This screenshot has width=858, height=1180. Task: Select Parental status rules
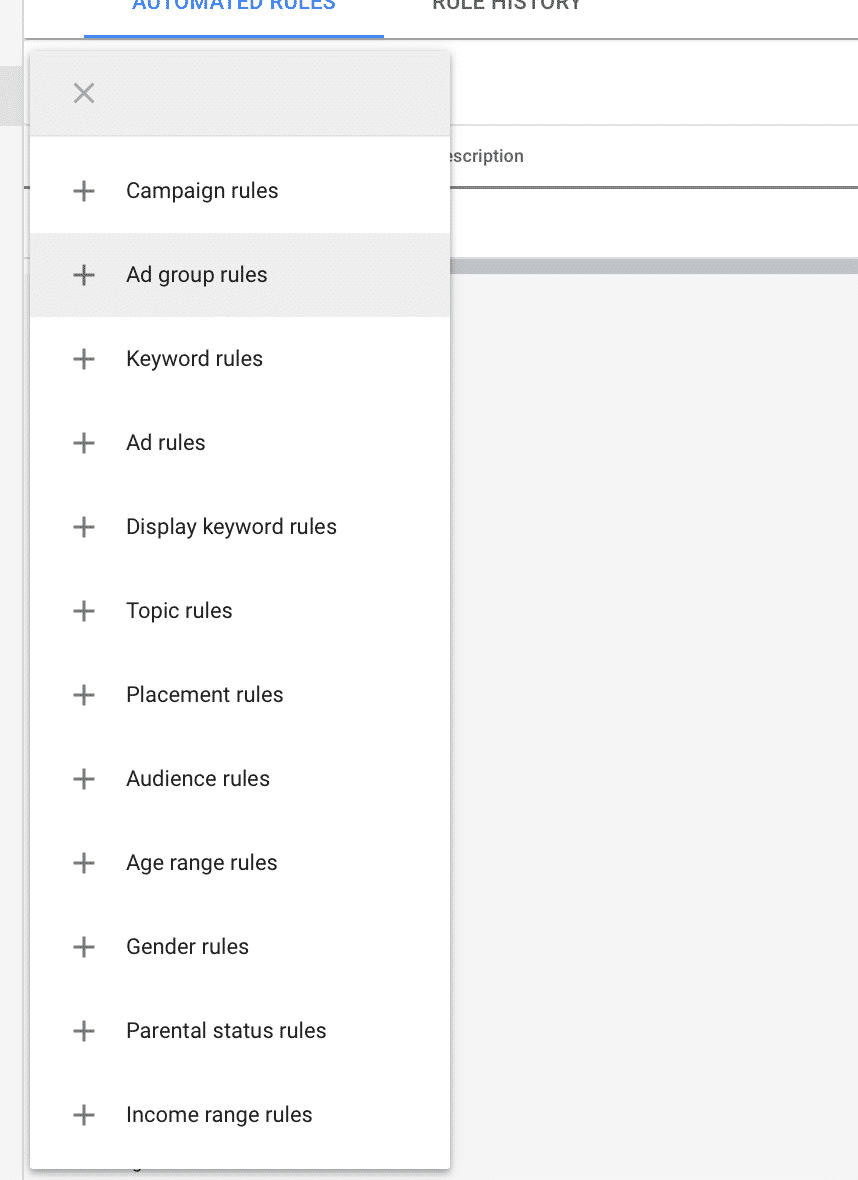(x=239, y=1030)
